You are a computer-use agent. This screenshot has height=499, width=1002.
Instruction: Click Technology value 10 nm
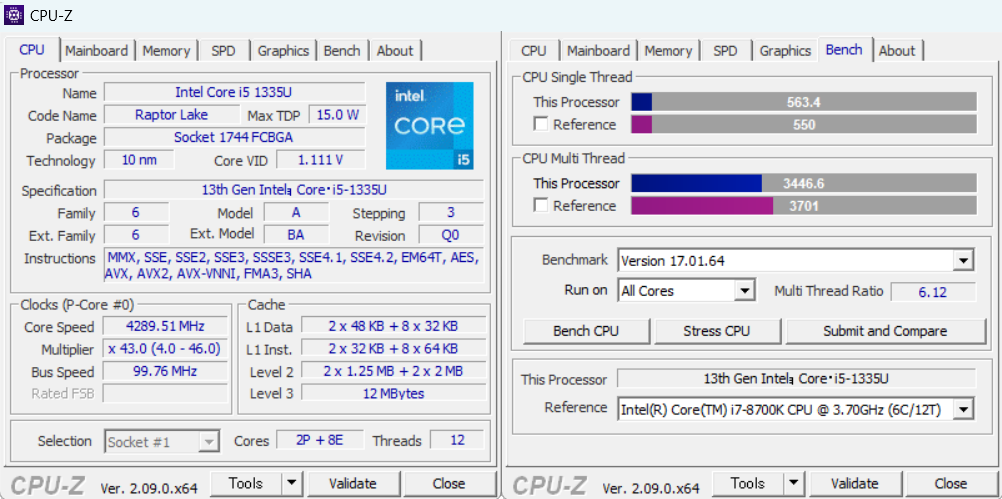click(x=139, y=160)
